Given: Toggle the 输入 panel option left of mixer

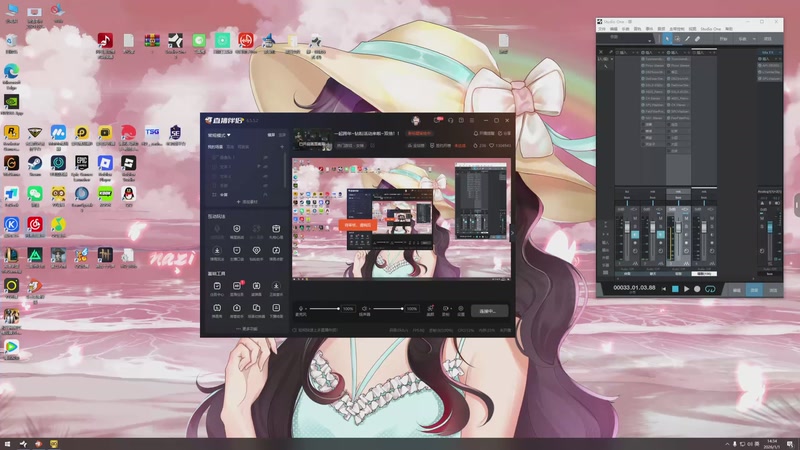Looking at the screenshot, I should click(x=606, y=243).
